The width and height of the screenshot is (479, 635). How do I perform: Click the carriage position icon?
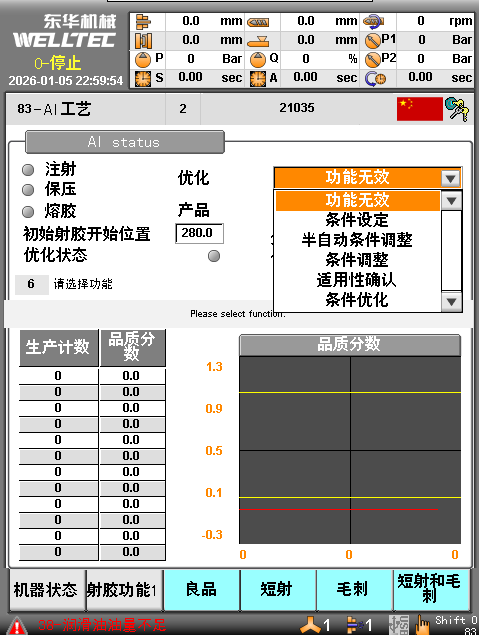(258, 41)
